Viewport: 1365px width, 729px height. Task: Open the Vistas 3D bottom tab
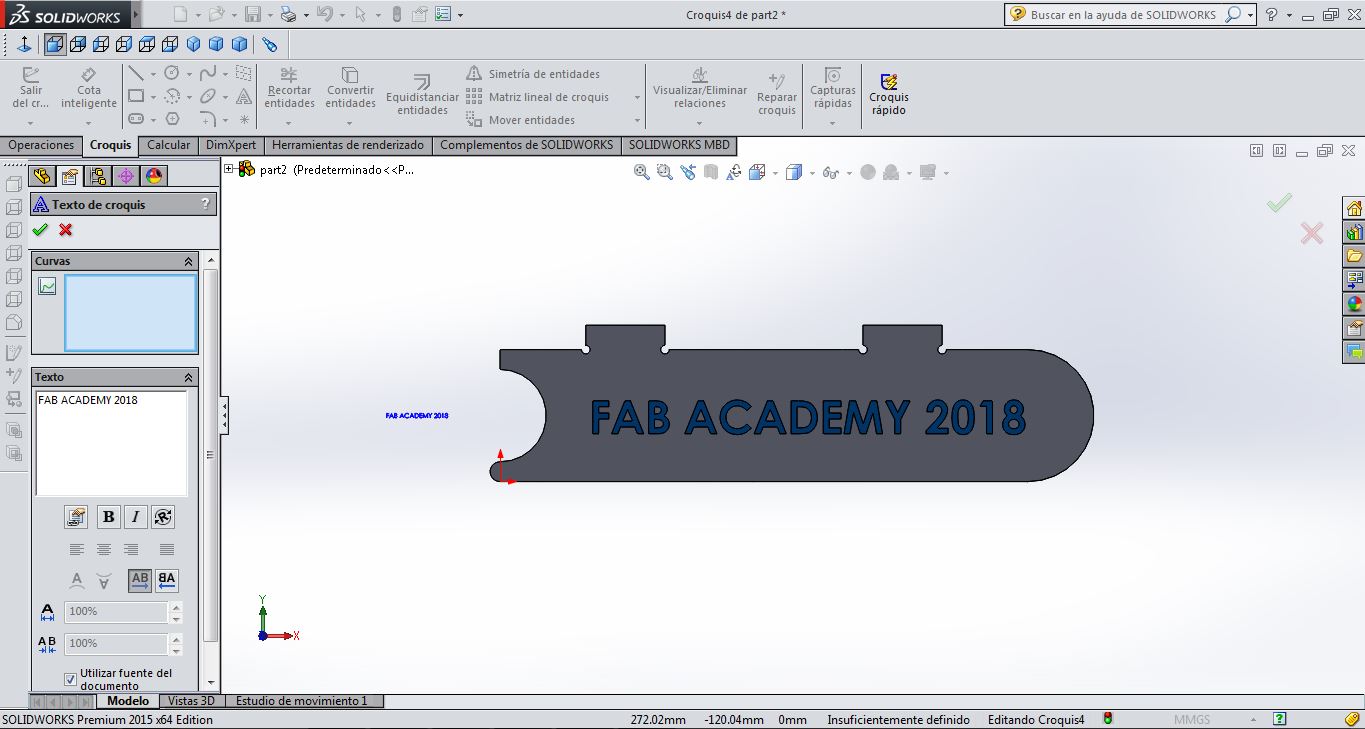[191, 701]
